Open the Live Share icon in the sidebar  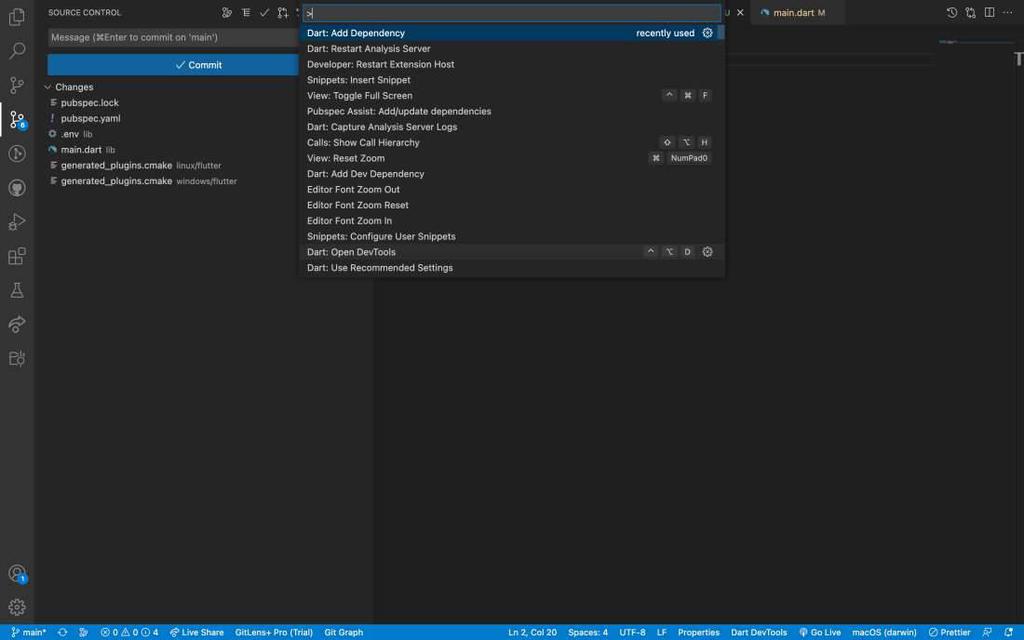point(16,324)
